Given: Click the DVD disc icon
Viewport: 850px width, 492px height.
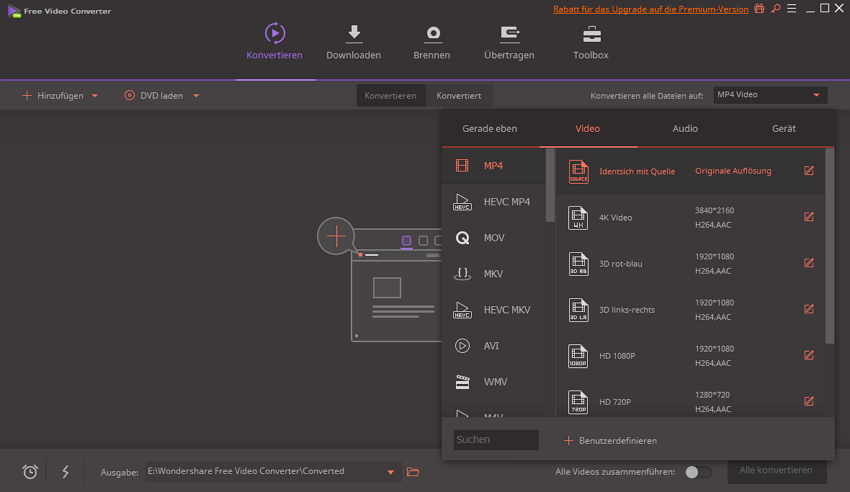Looking at the screenshot, I should point(130,95).
